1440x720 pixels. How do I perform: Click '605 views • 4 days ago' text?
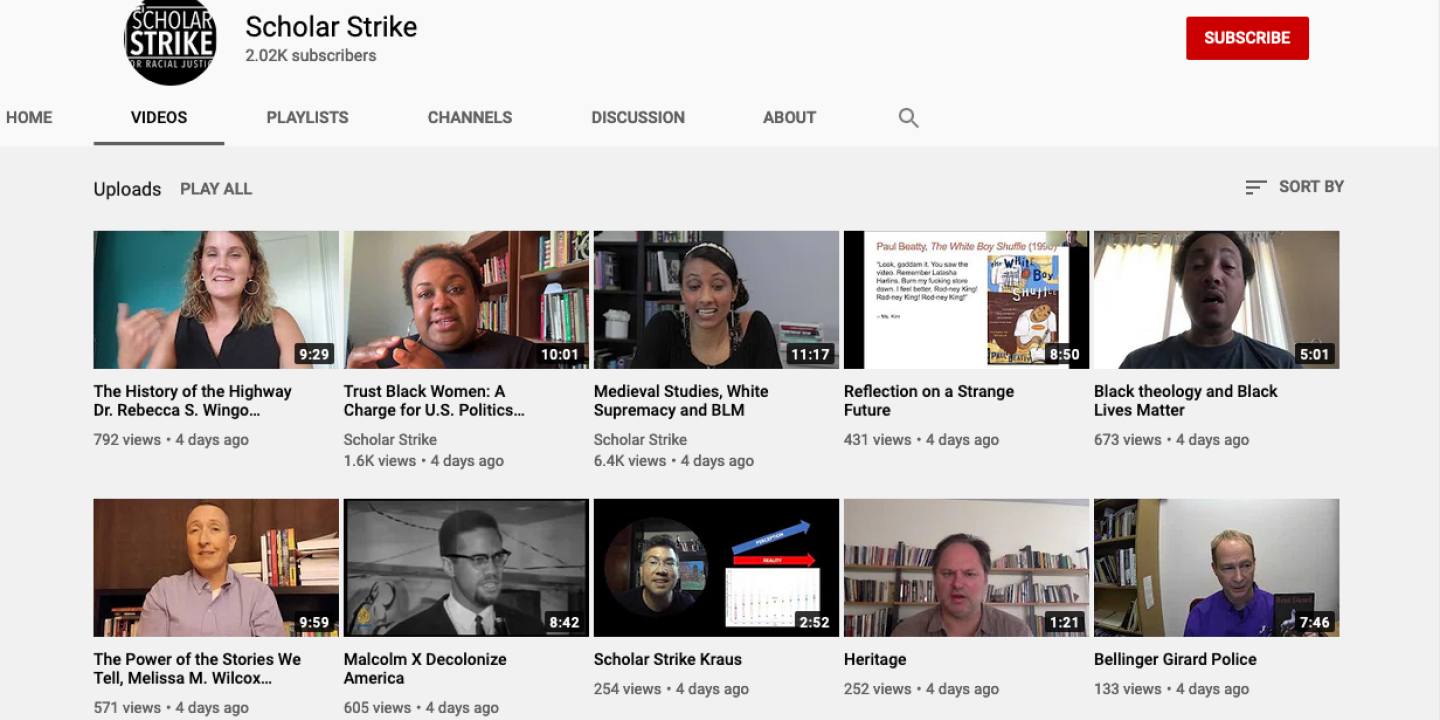coord(421,708)
